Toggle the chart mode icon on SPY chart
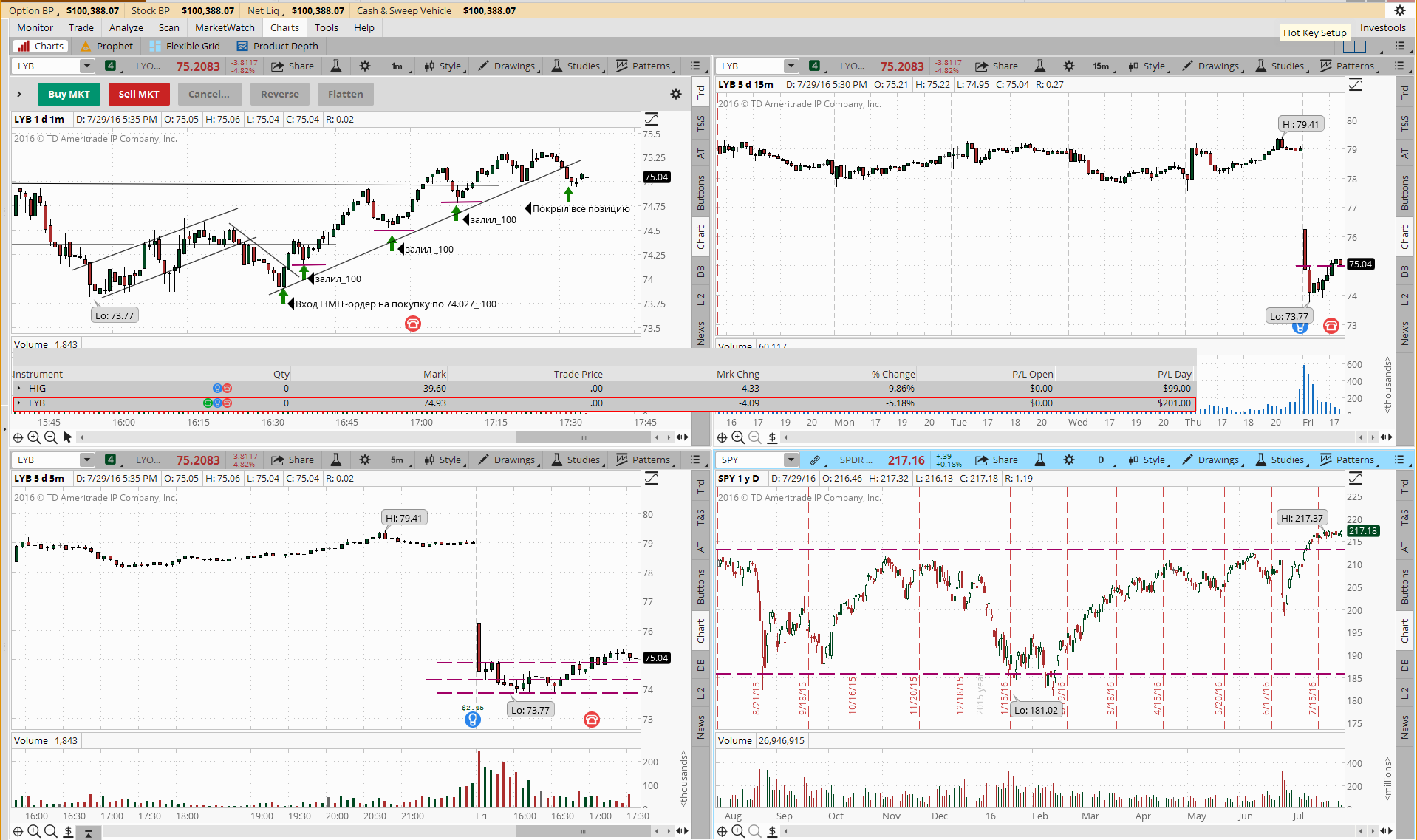 coord(1355,478)
